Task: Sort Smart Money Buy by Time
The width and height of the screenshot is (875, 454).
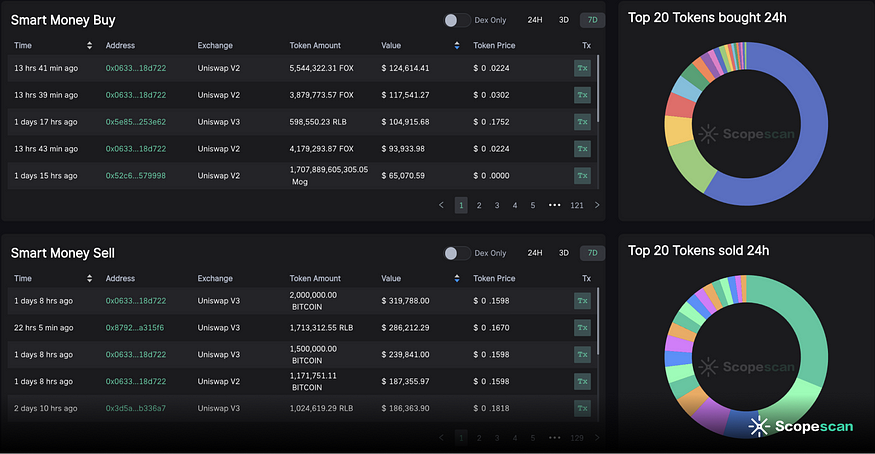Action: click(90, 45)
